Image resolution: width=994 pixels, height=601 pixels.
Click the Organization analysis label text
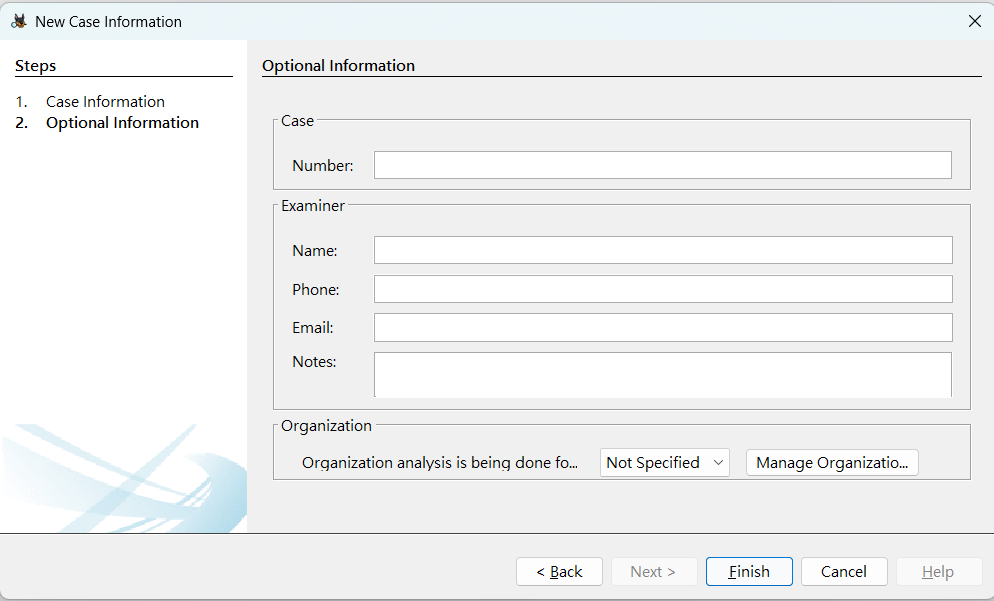440,463
